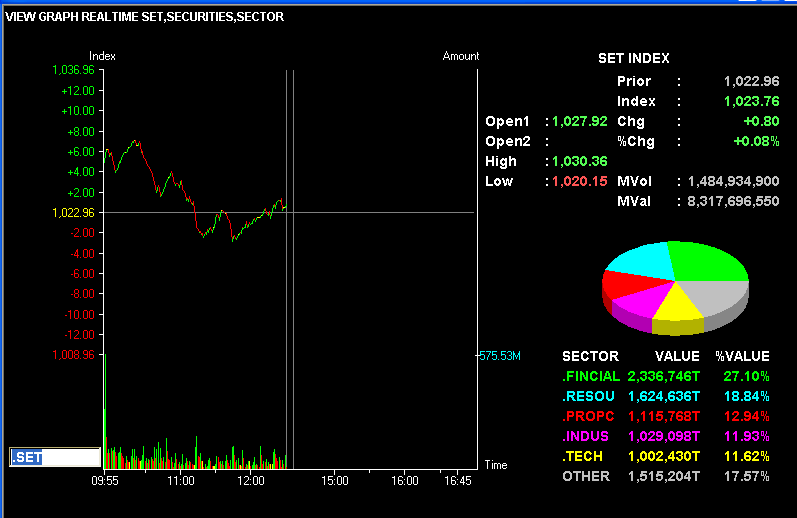Viewport: 797px width, 518px height.
Task: Click the +12.00 axis label
Action: (x=78, y=90)
